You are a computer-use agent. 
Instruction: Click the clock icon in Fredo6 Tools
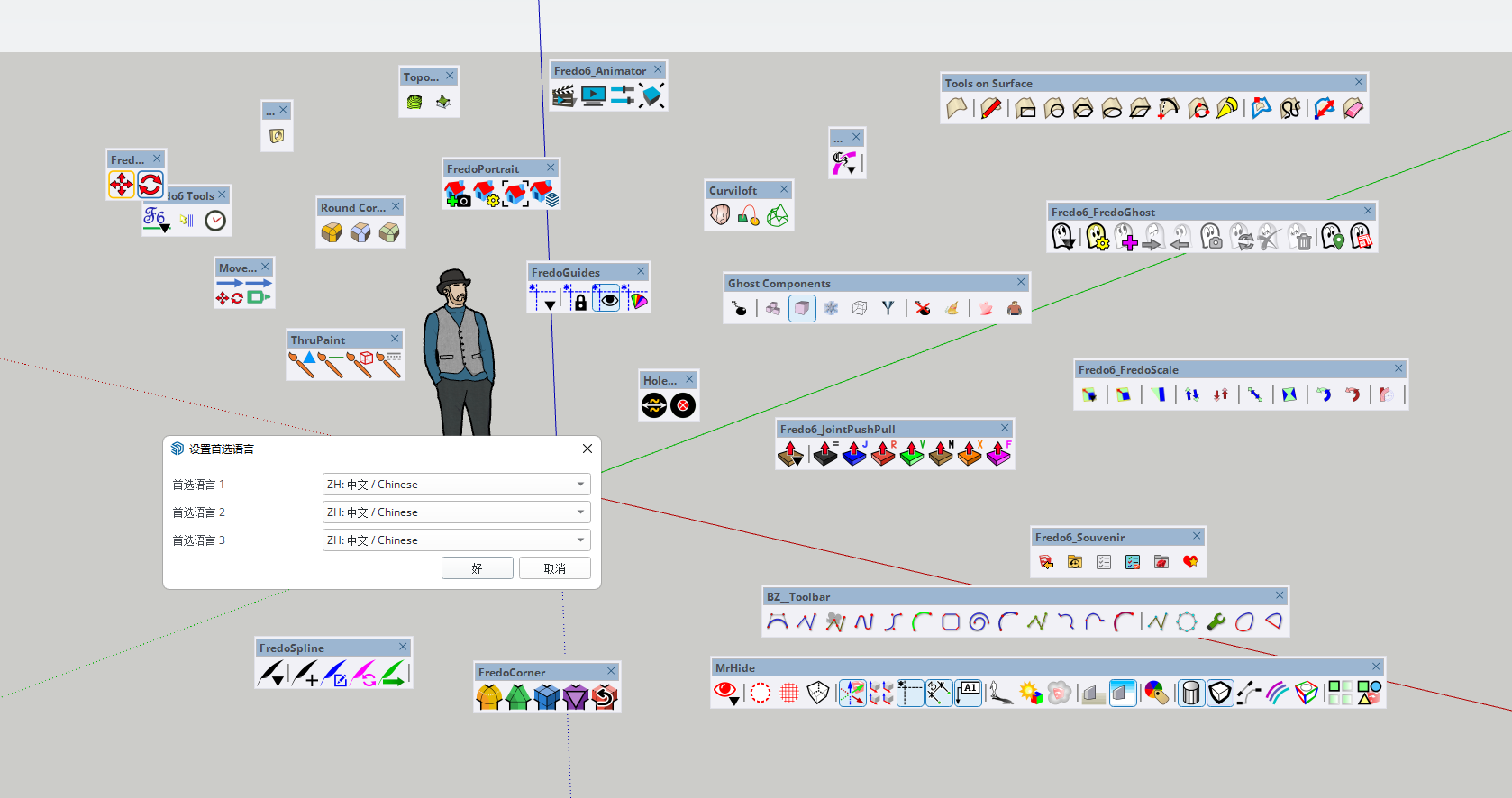tap(215, 221)
